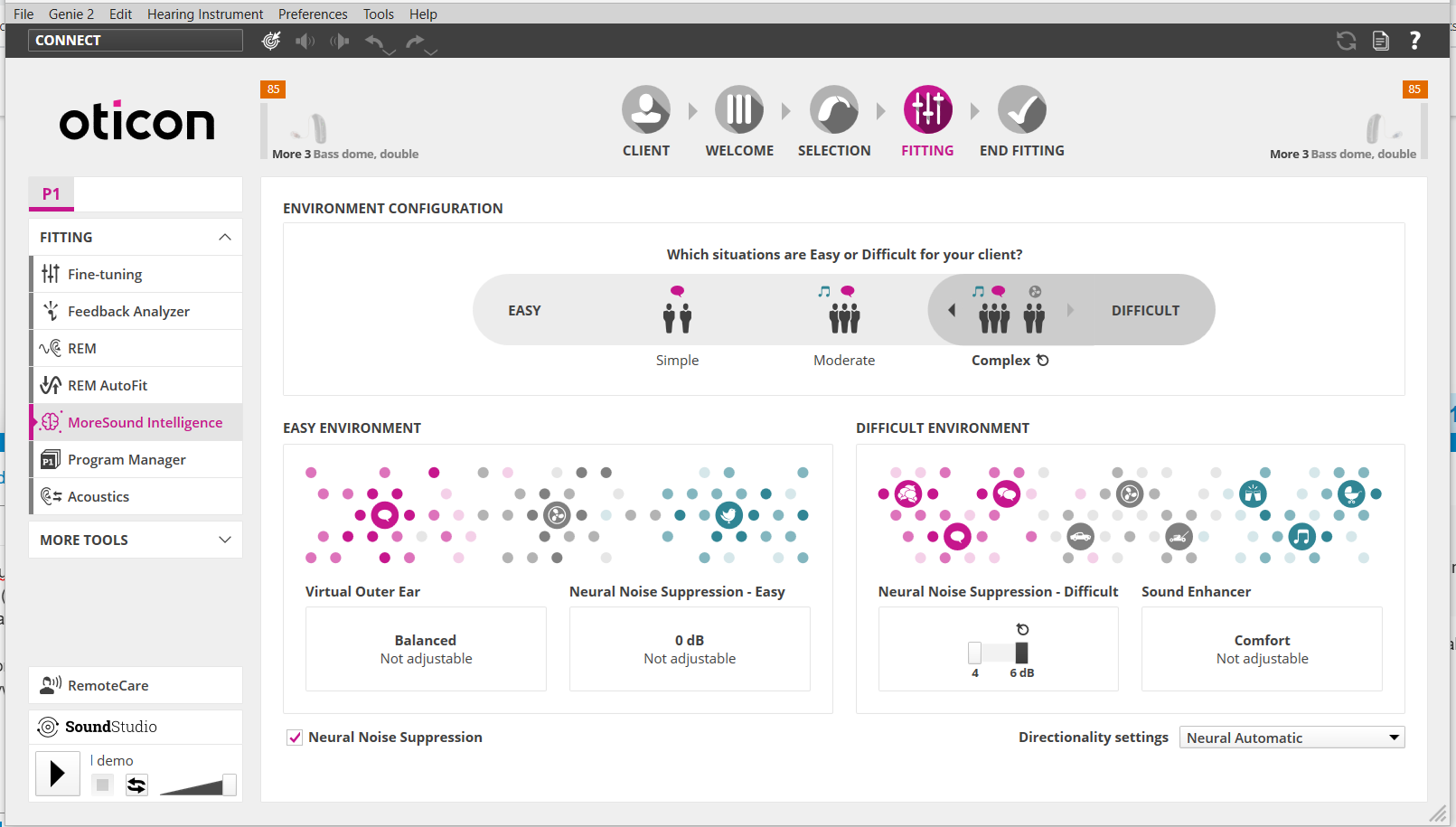
Task: Click the right instrument battery indicator 85
Action: [x=1414, y=89]
